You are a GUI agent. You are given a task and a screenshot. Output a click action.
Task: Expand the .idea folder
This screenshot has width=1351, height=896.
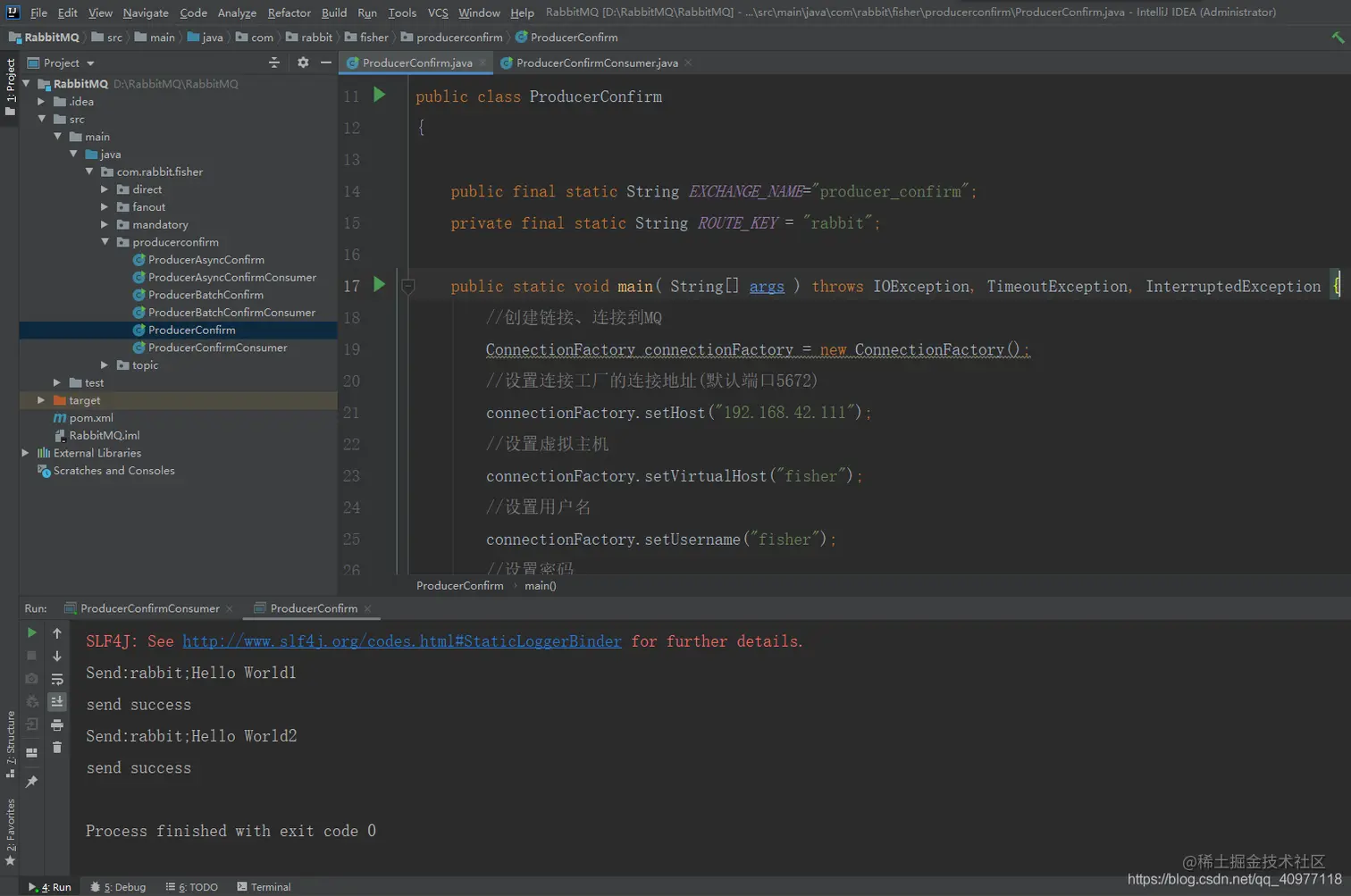pyautogui.click(x=41, y=101)
